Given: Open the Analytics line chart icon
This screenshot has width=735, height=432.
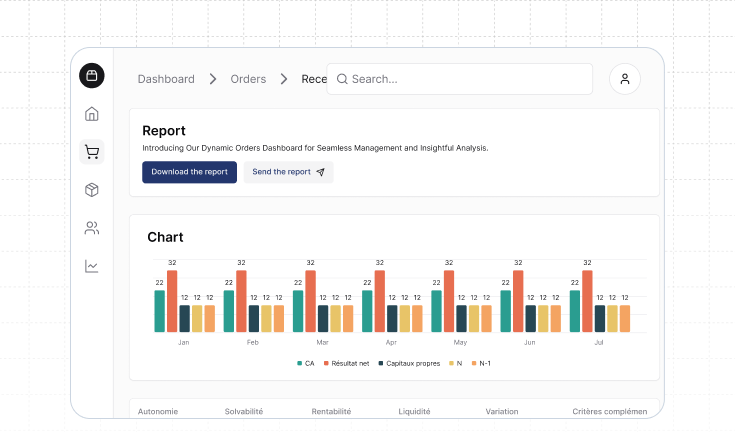Looking at the screenshot, I should (x=92, y=266).
